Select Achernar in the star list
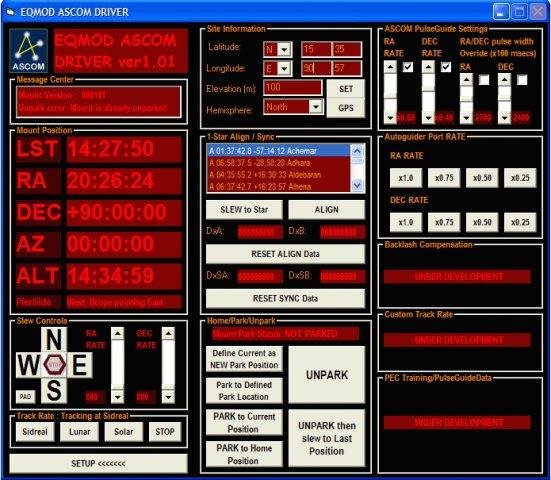 coord(279,151)
